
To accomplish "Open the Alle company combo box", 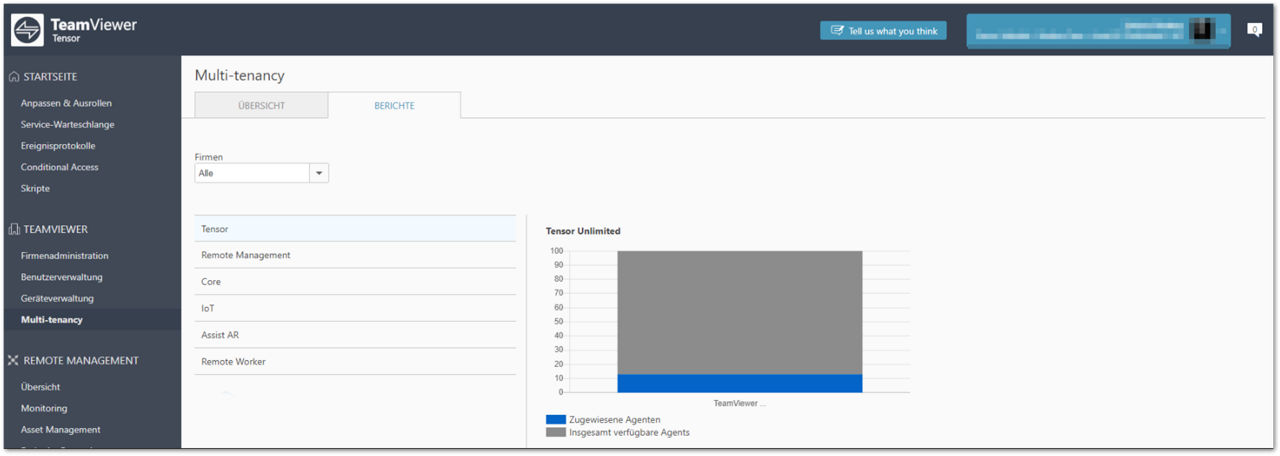I will coord(262,173).
